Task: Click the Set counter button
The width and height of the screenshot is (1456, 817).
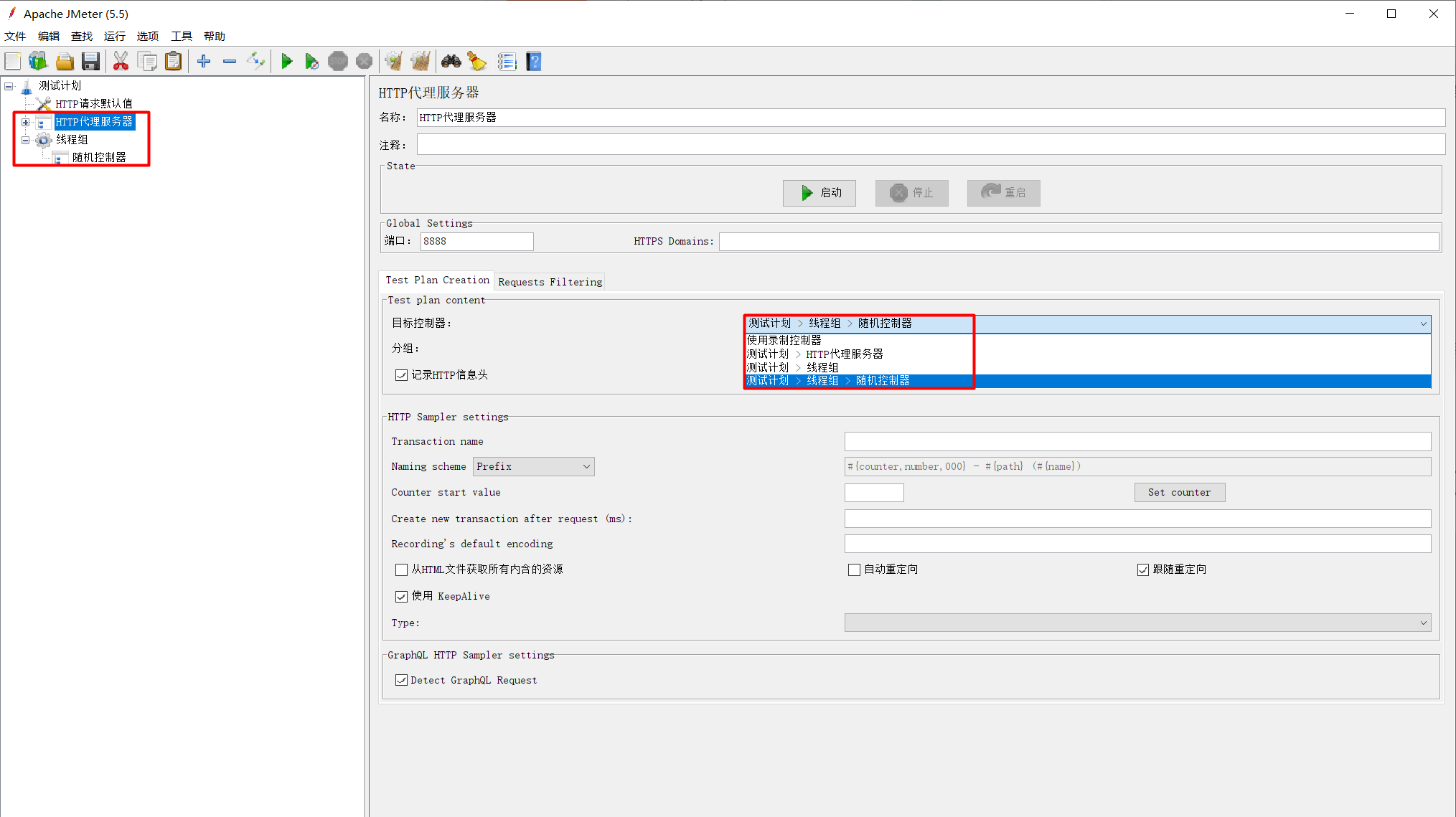Action: 1179,492
